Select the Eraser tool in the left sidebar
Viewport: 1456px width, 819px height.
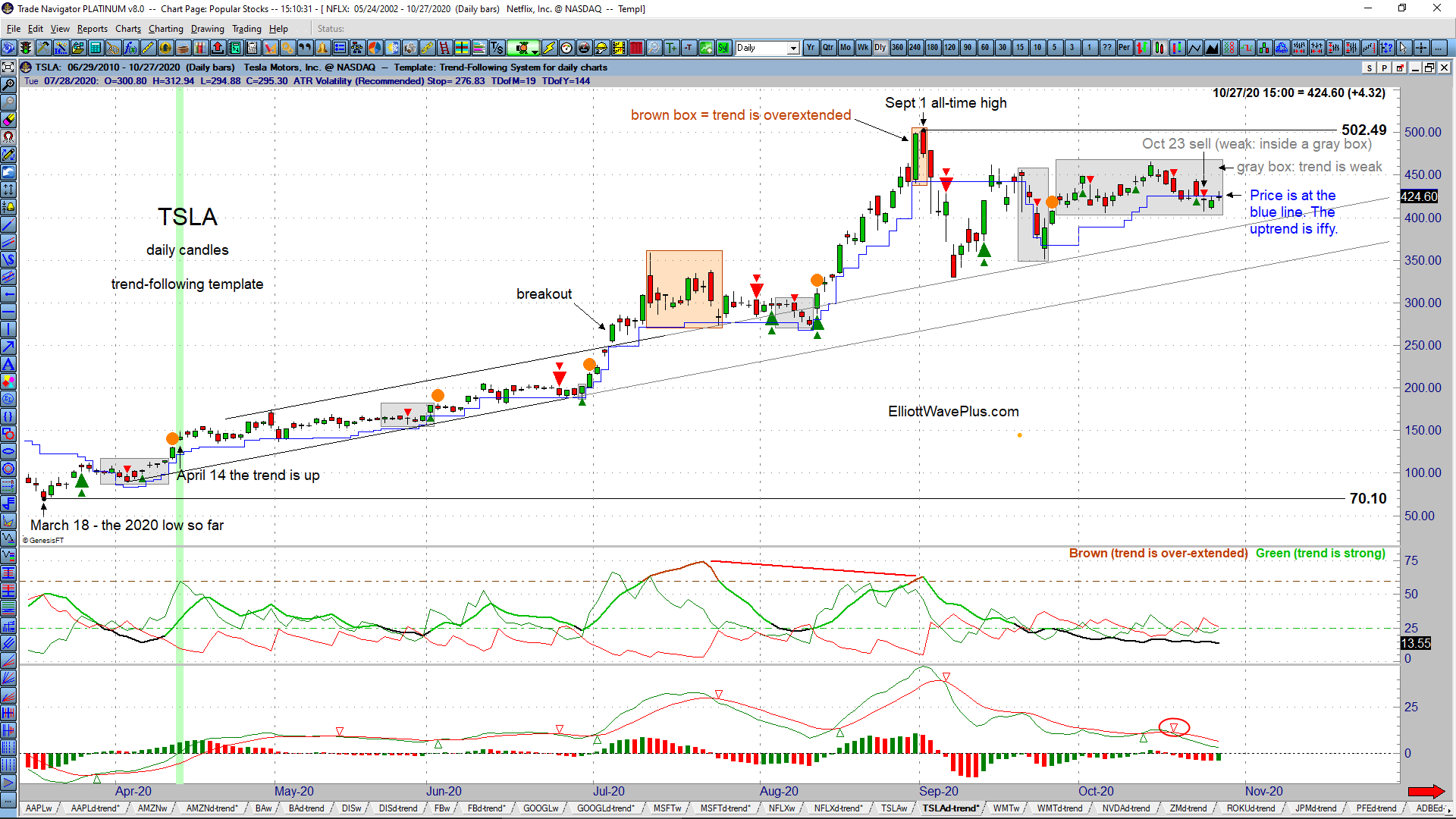[x=8, y=119]
